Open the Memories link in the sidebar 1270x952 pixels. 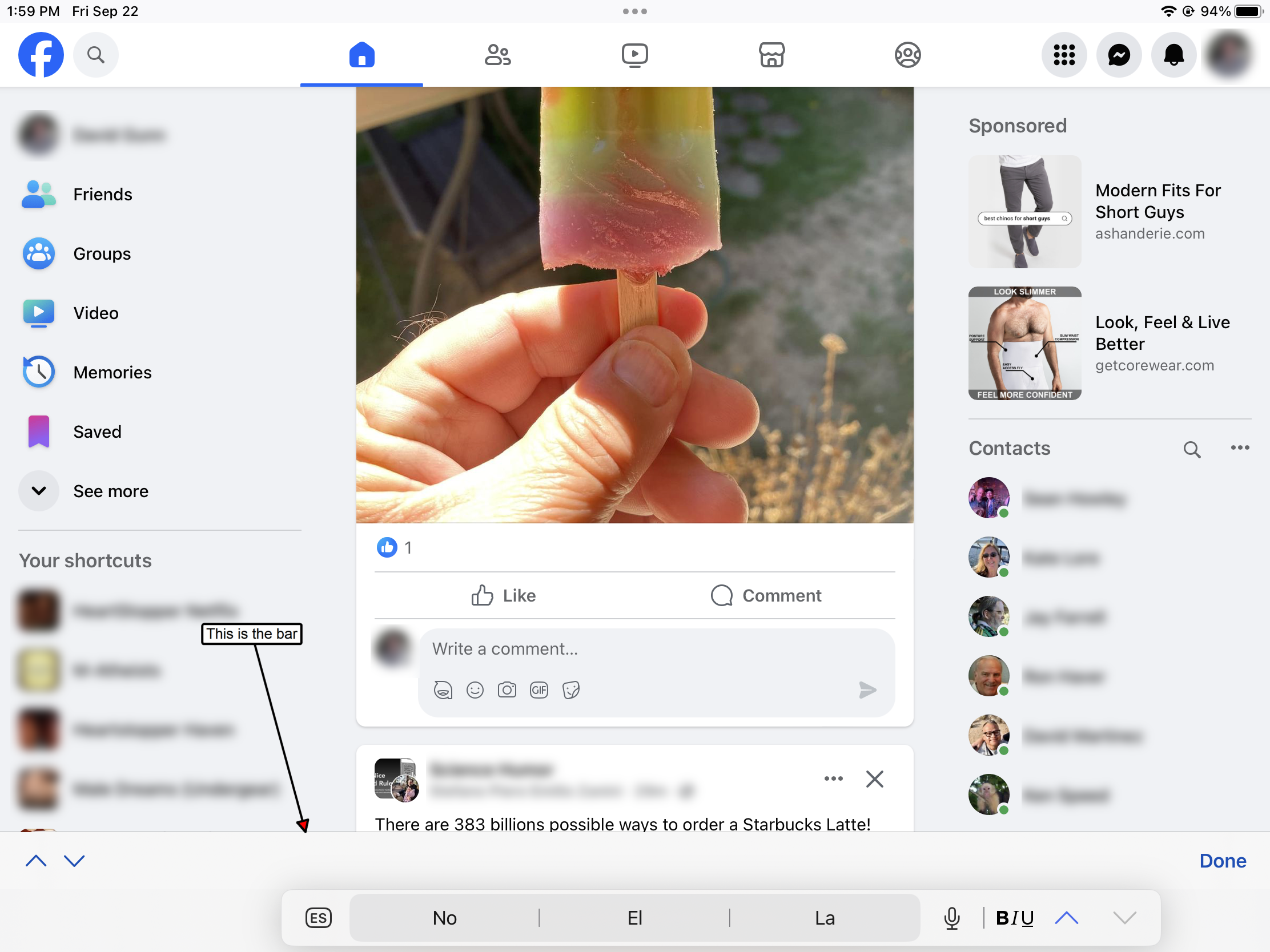click(112, 373)
